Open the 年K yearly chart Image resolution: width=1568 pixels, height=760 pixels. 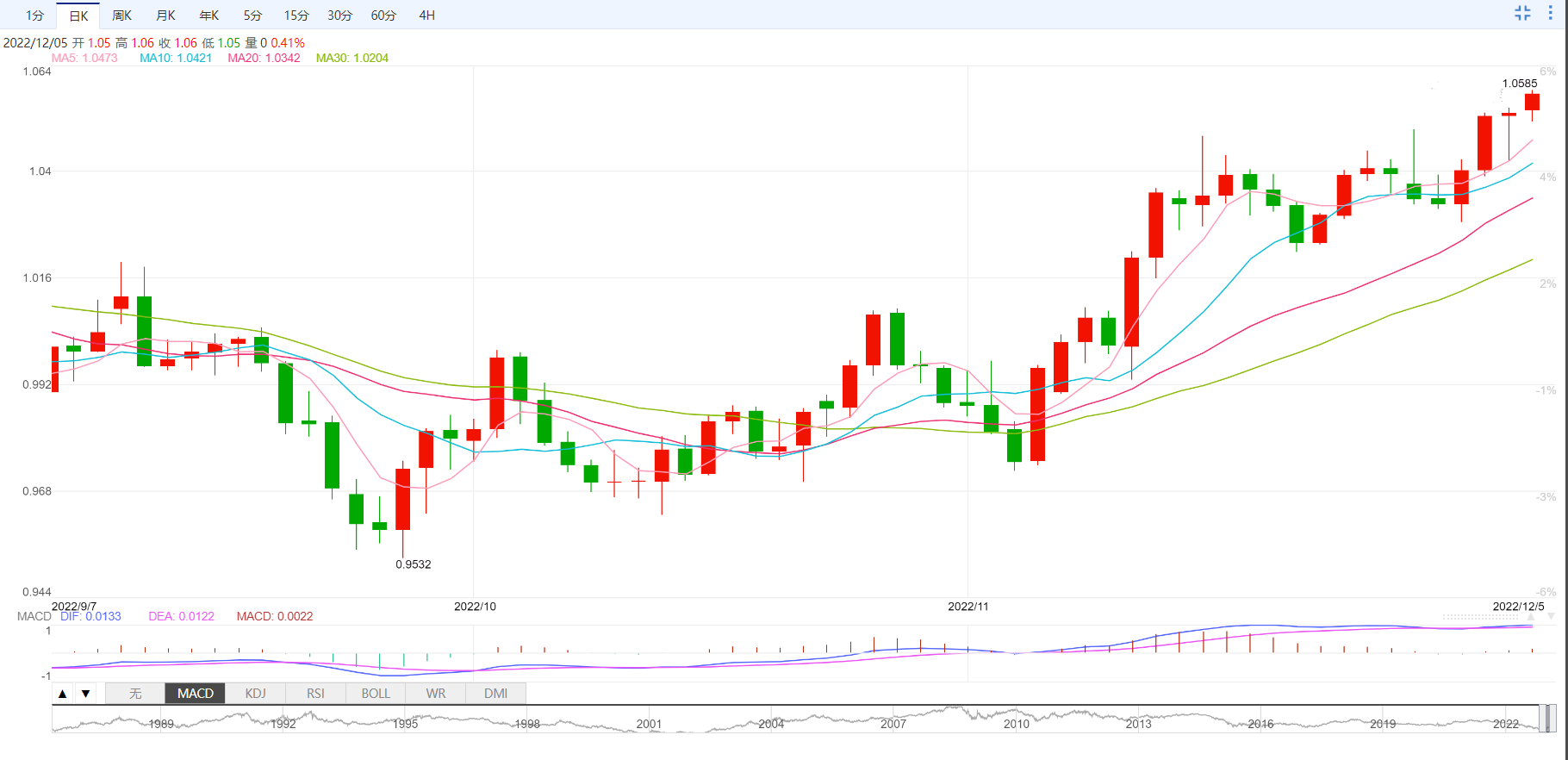(x=209, y=16)
